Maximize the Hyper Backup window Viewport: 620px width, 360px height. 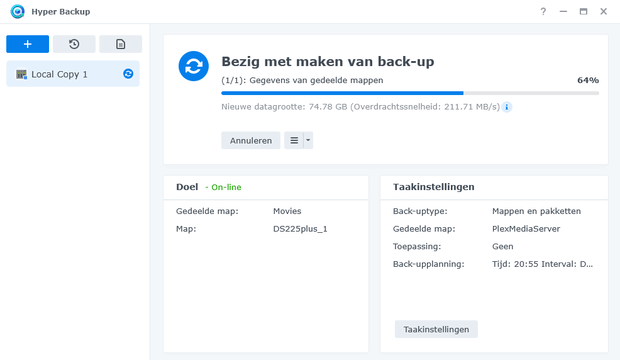pos(583,11)
